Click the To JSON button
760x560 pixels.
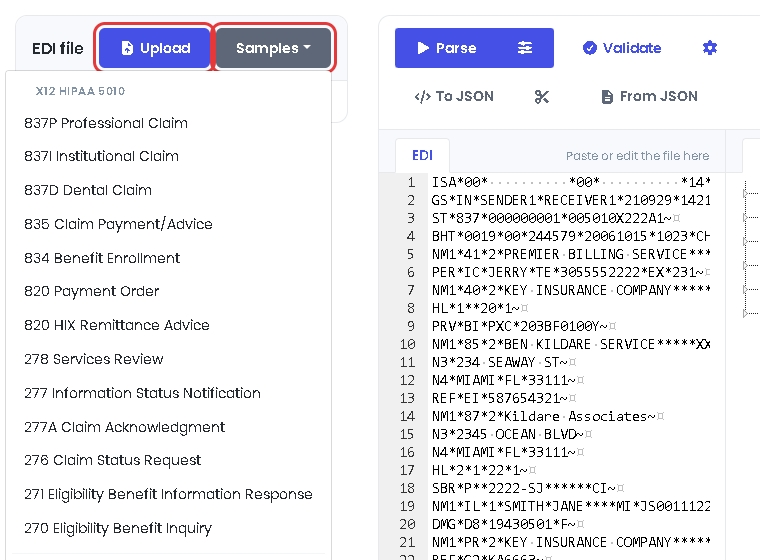[454, 96]
